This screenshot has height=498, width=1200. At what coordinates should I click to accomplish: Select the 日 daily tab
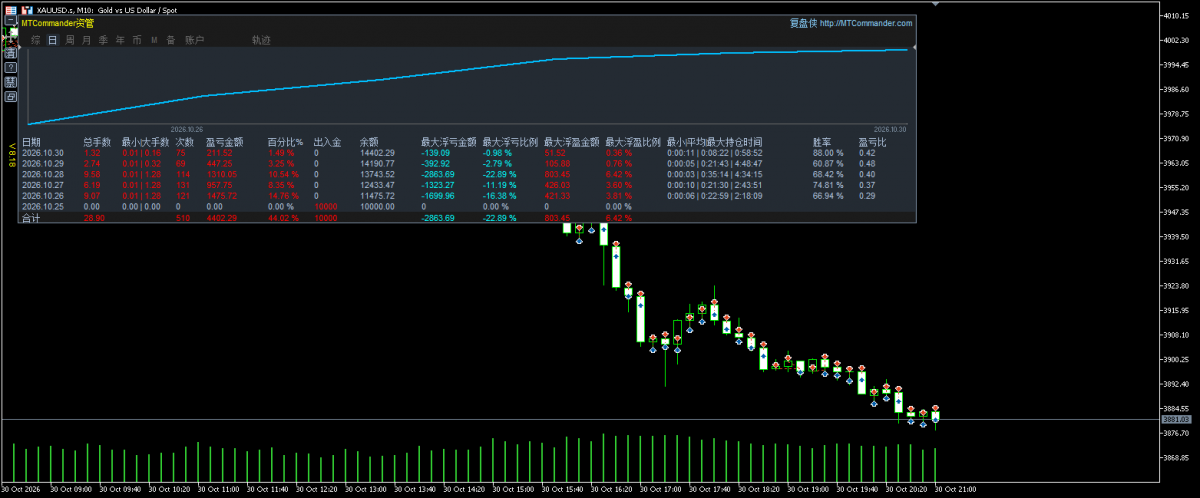(x=53, y=40)
